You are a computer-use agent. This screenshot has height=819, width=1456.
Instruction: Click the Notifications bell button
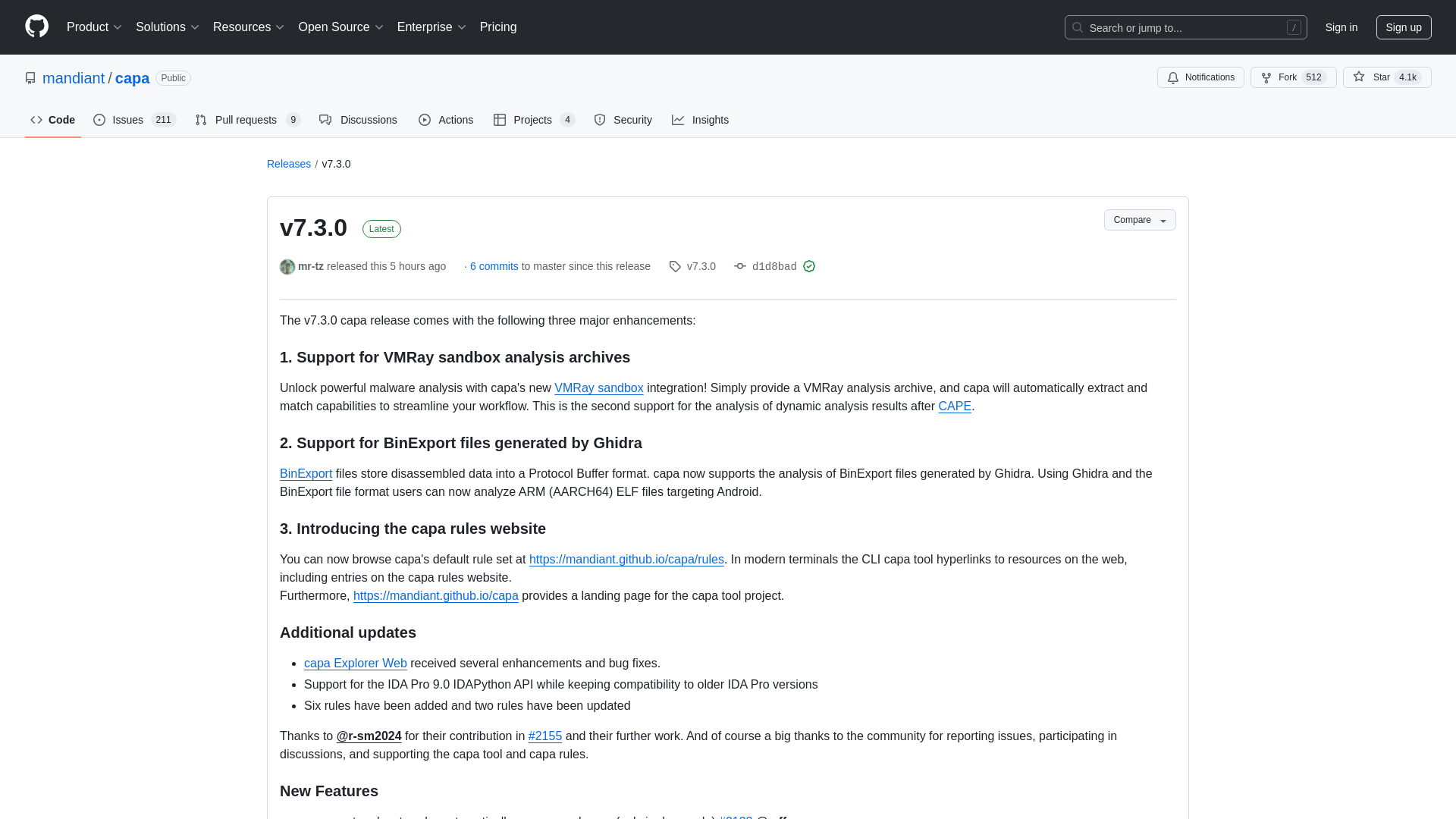[1200, 77]
